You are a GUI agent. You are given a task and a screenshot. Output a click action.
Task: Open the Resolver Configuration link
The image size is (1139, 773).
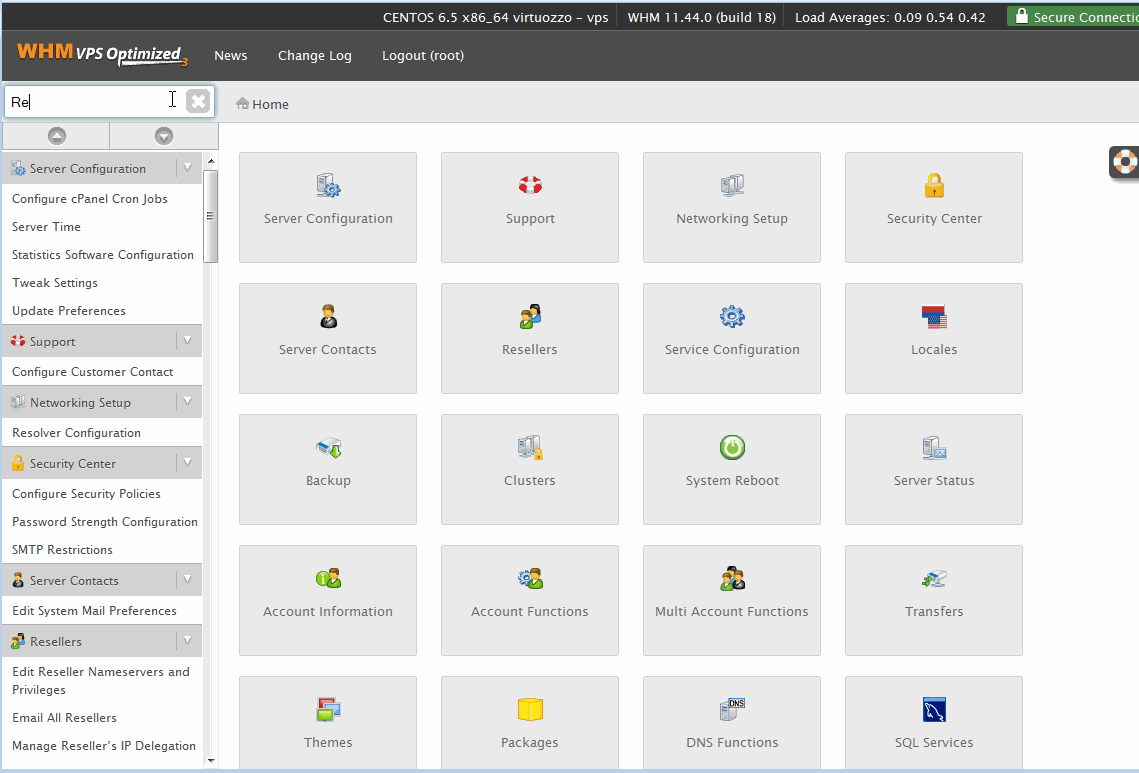(x=76, y=432)
